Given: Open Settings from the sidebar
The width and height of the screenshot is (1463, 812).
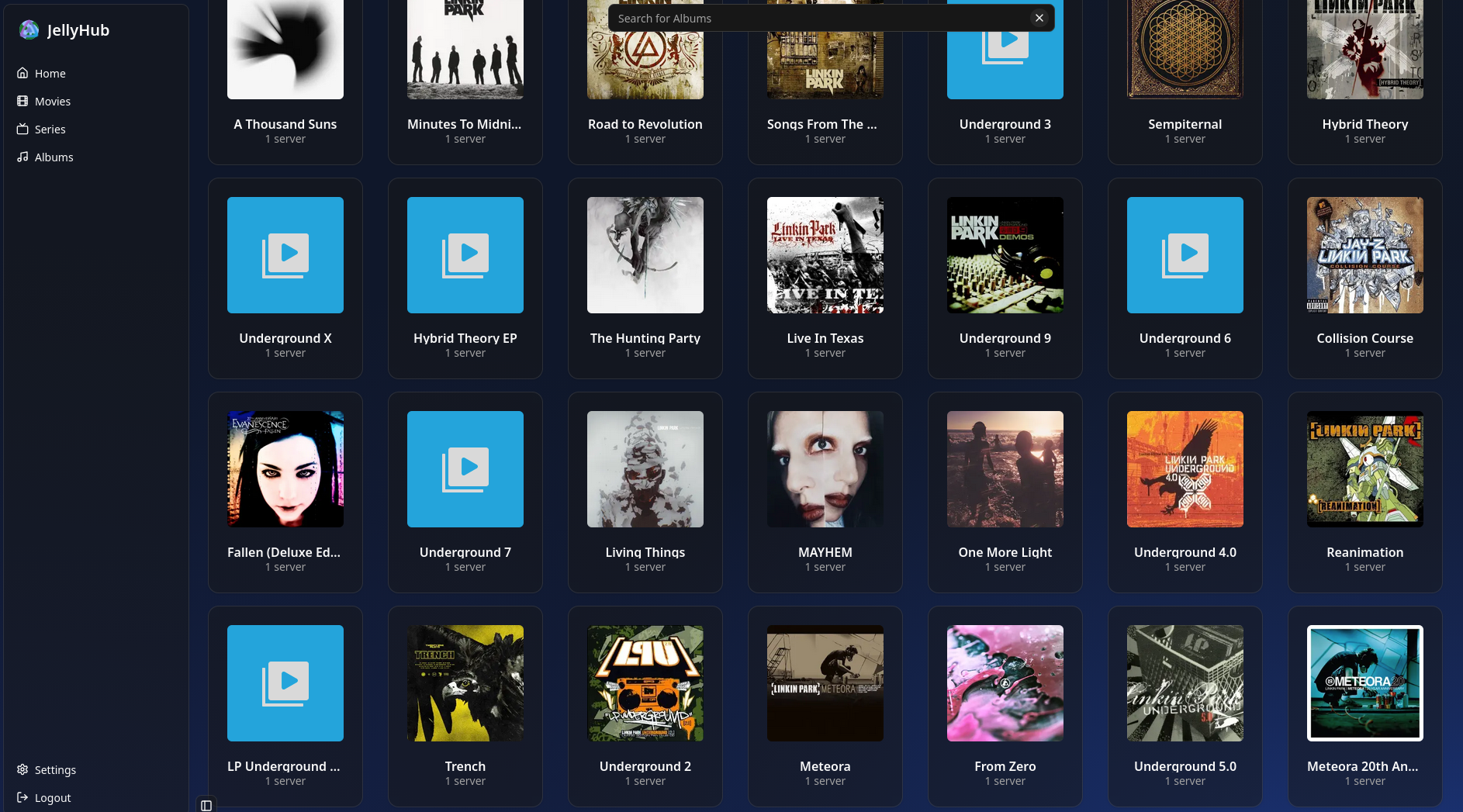Looking at the screenshot, I should 96,769.
